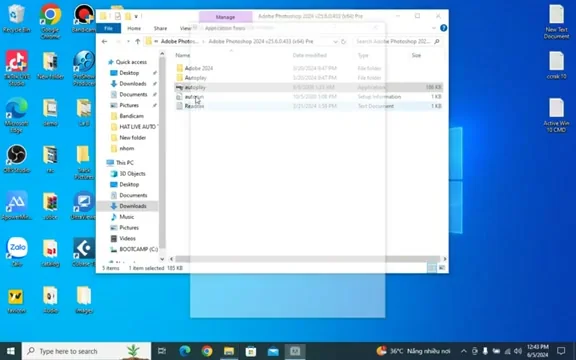Select Videos under This PC
Screen dimensions: 576x360
click(127, 238)
